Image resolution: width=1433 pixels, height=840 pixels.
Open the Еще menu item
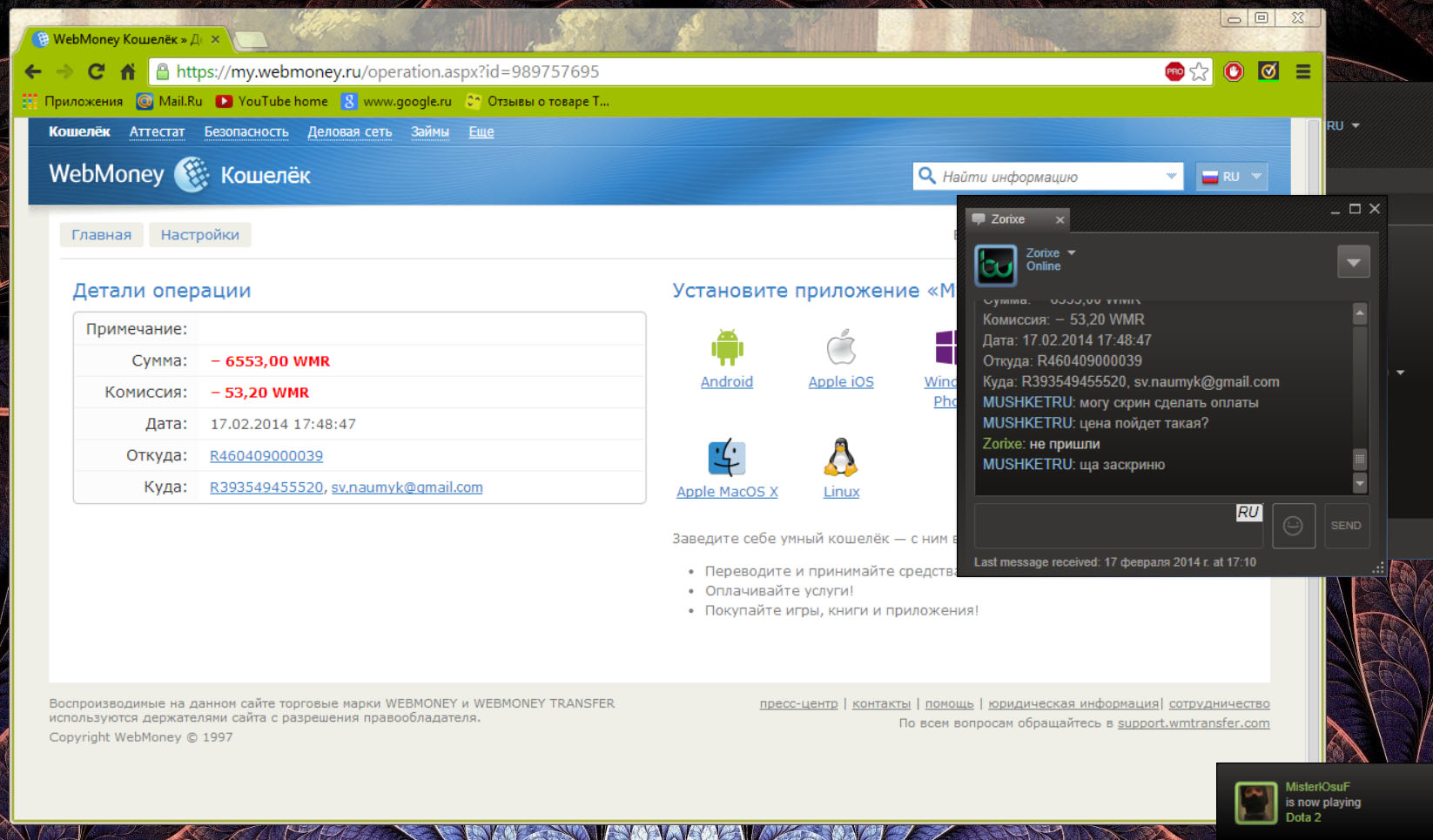[x=481, y=131]
